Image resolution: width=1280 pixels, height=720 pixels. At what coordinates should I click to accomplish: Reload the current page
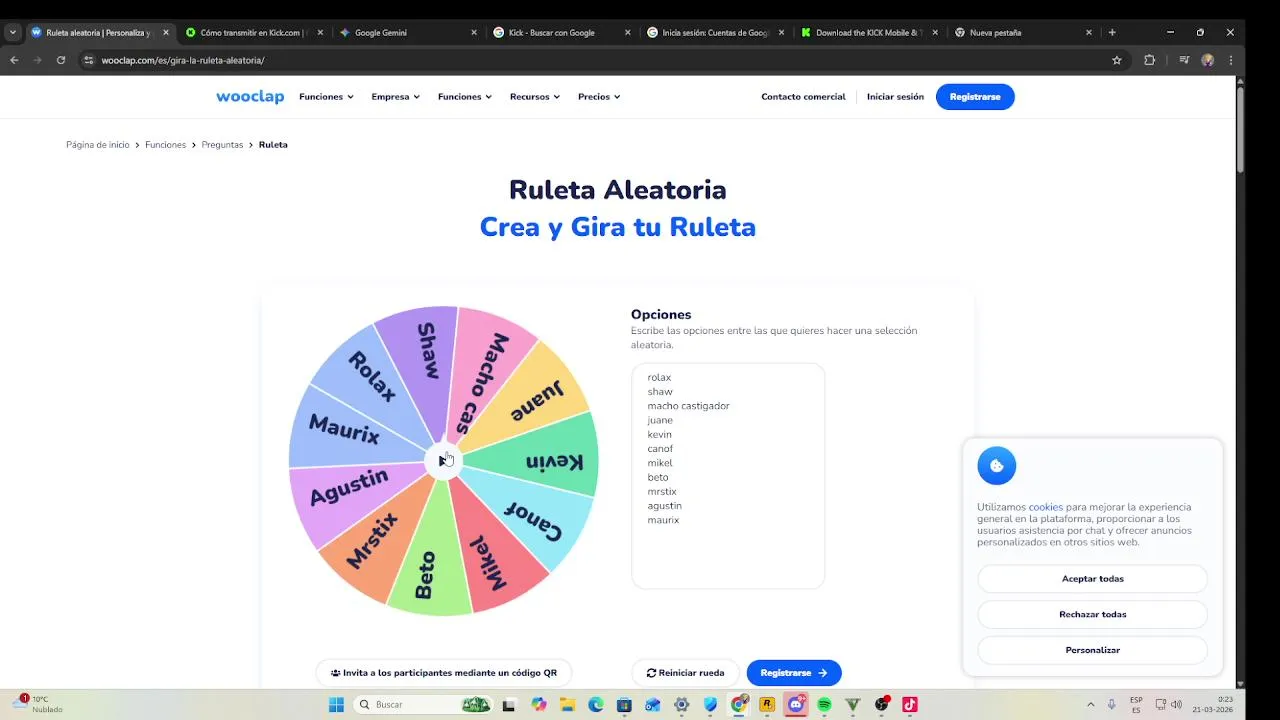[x=61, y=60]
